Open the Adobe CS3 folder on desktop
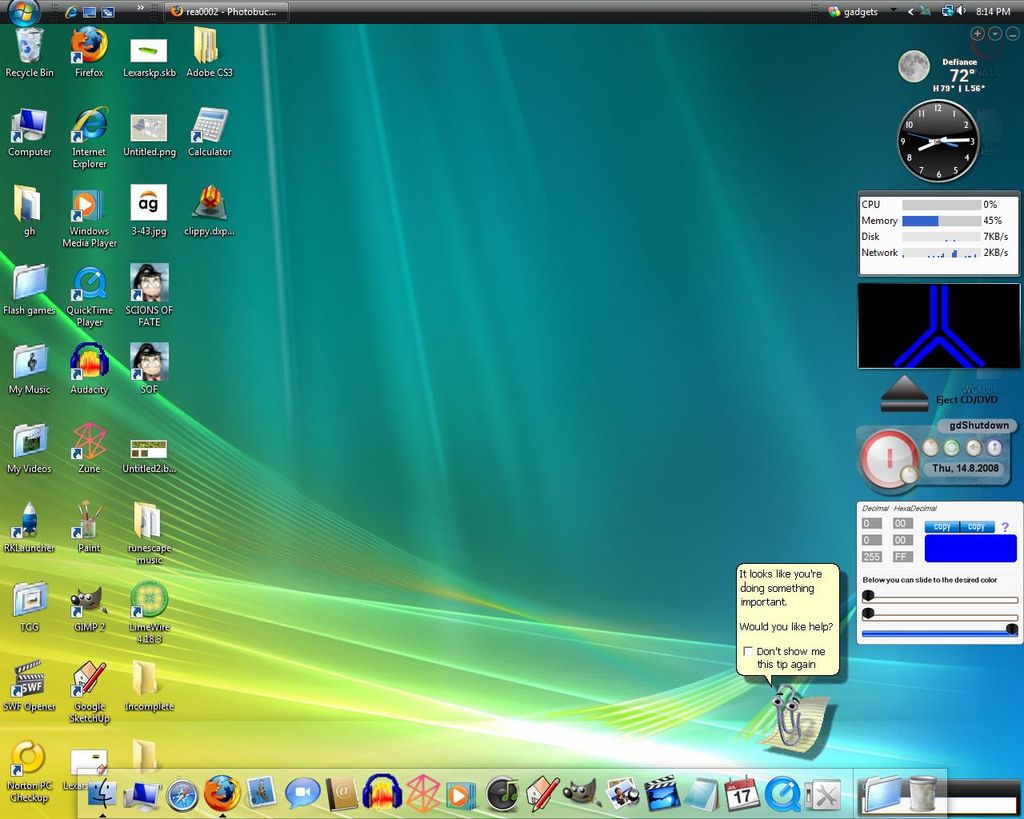 point(210,52)
